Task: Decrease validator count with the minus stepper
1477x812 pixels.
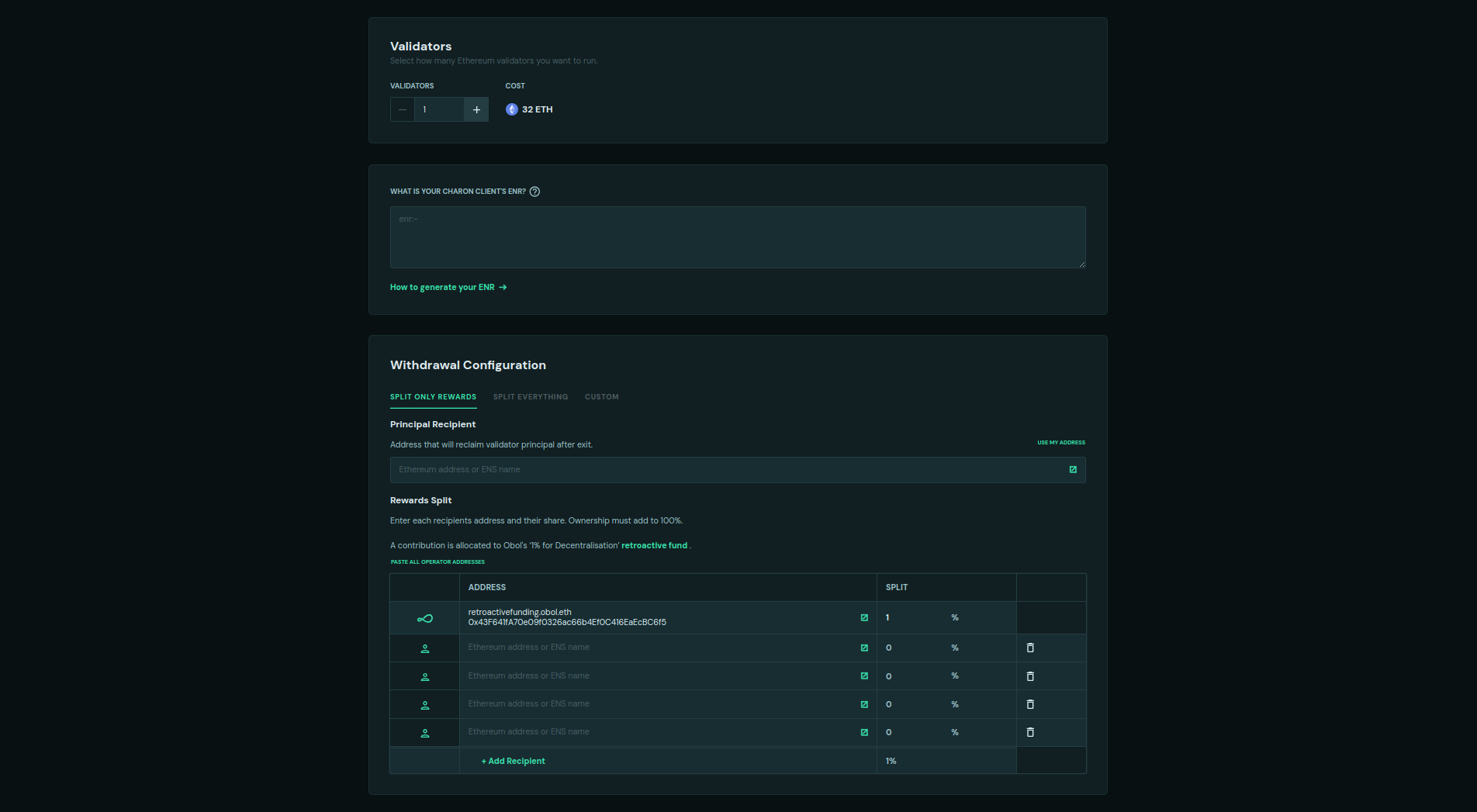Action: coord(403,109)
